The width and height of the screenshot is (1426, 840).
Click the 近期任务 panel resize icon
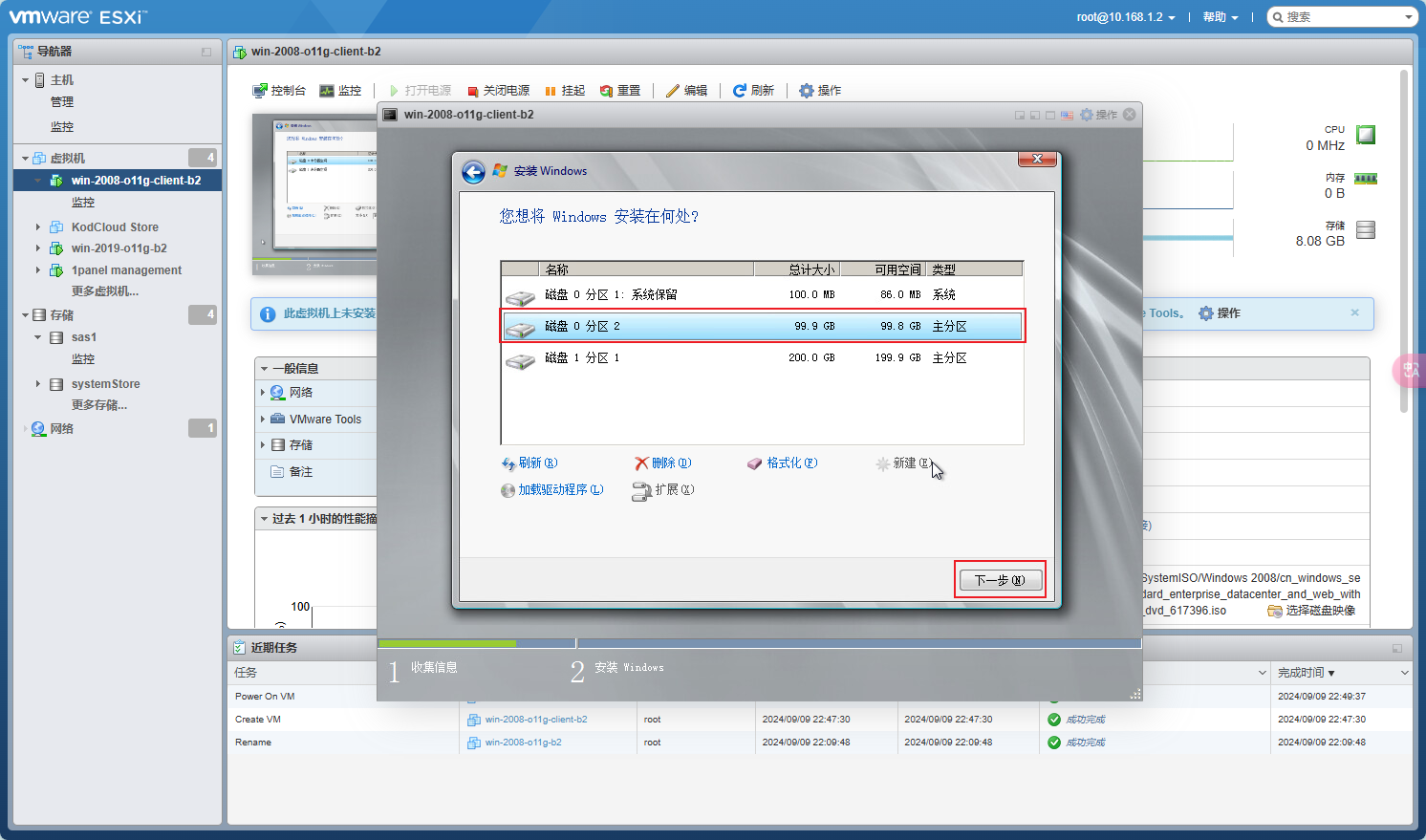click(1397, 648)
